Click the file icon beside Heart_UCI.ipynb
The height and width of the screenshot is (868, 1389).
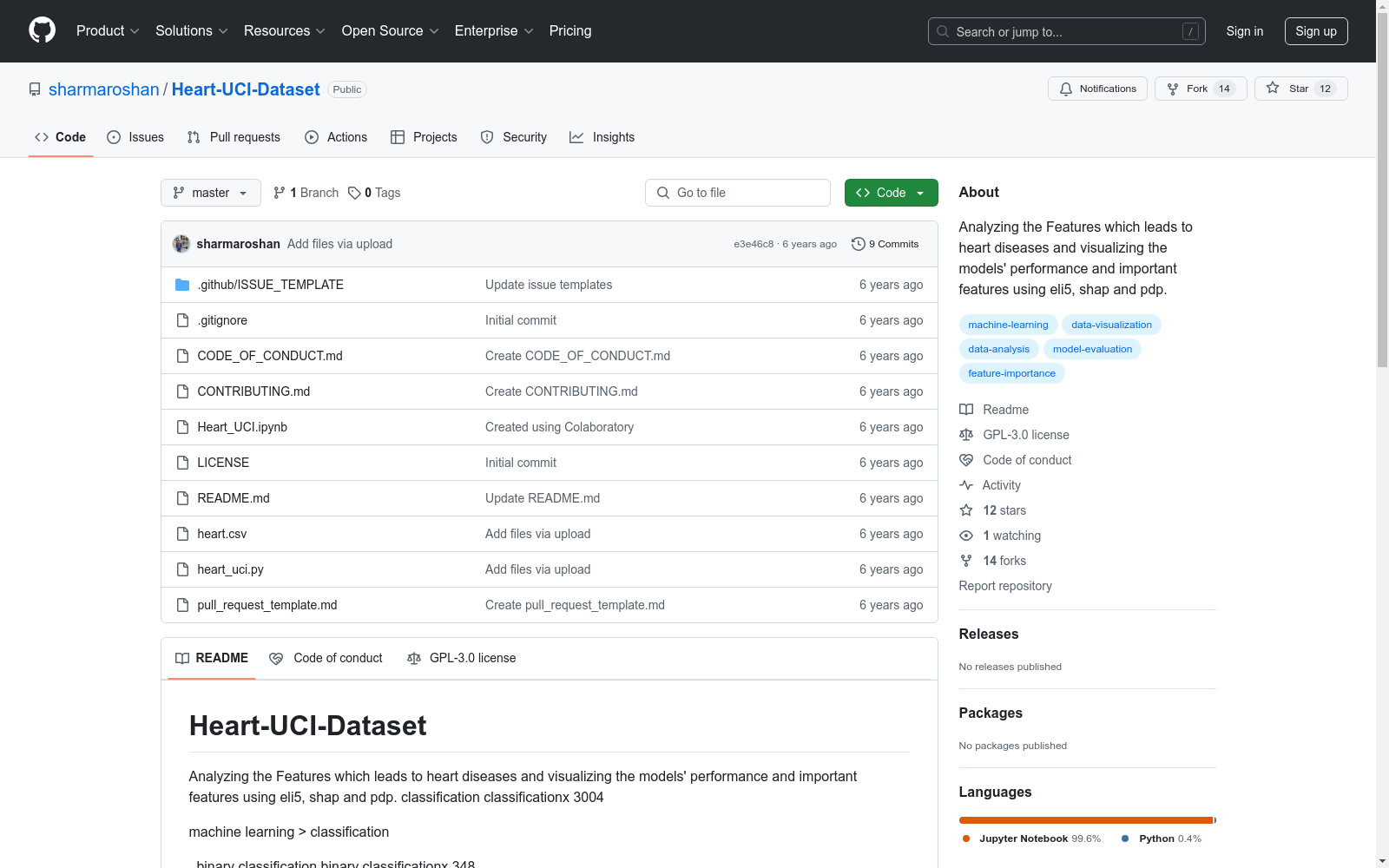pyautogui.click(x=182, y=427)
